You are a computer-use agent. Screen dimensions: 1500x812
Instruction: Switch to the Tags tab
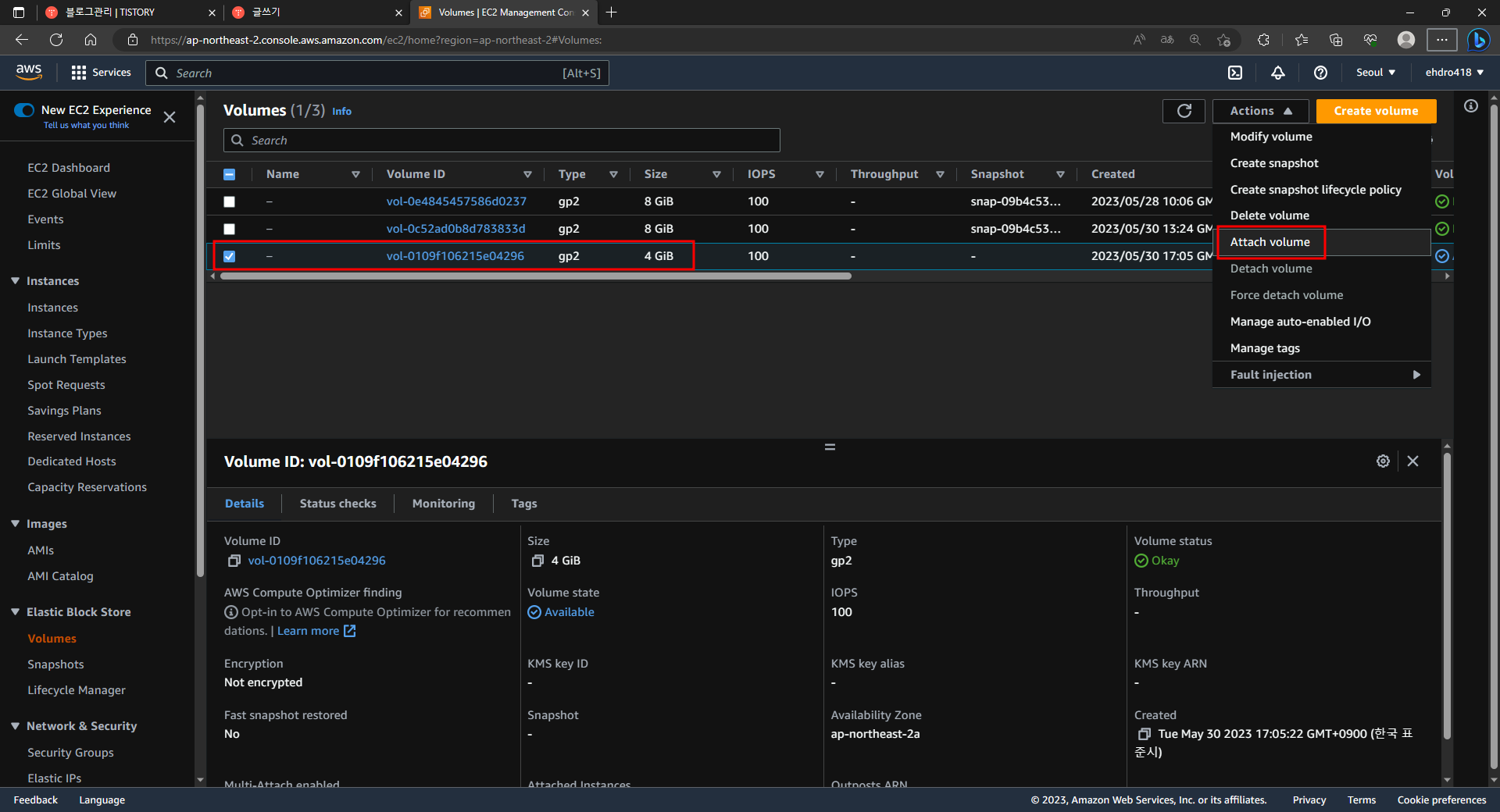[523, 504]
